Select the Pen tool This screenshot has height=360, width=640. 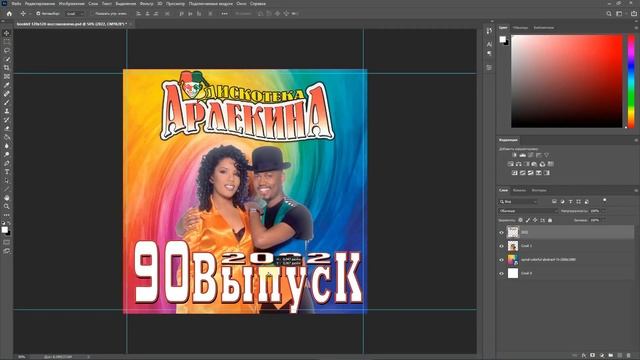click(x=7, y=163)
